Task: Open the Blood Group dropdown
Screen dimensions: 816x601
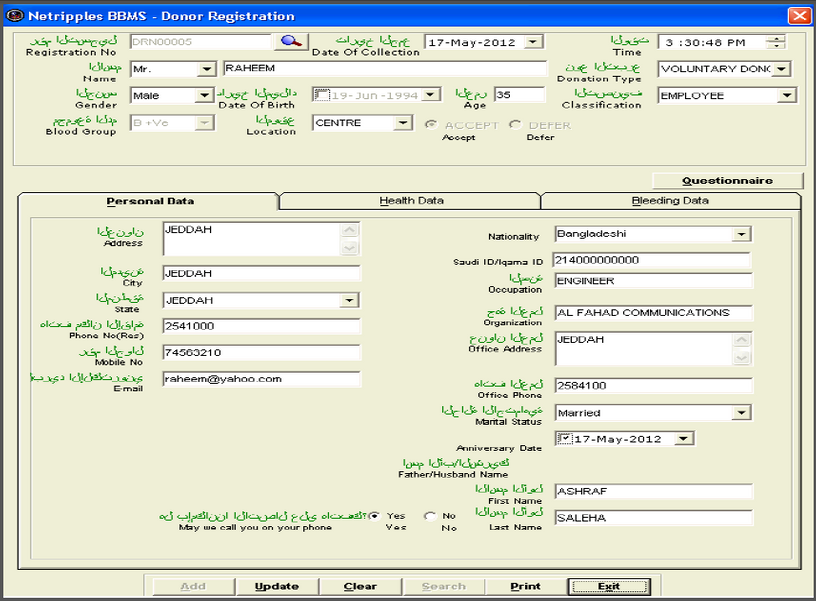Action: (205, 123)
